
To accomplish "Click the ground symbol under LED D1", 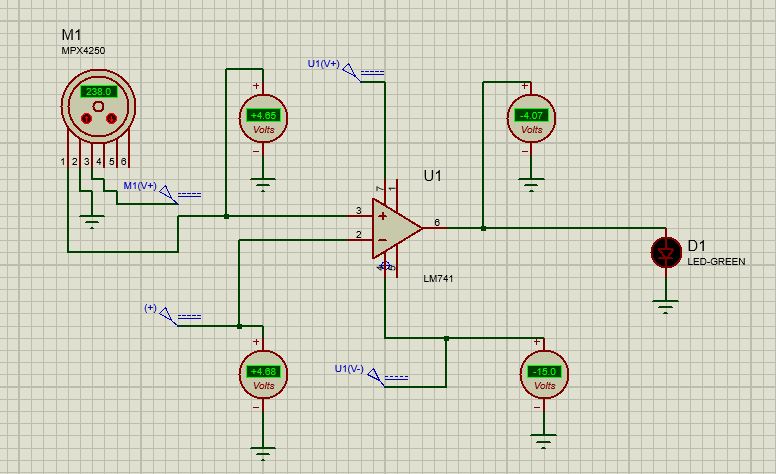I will (x=666, y=306).
